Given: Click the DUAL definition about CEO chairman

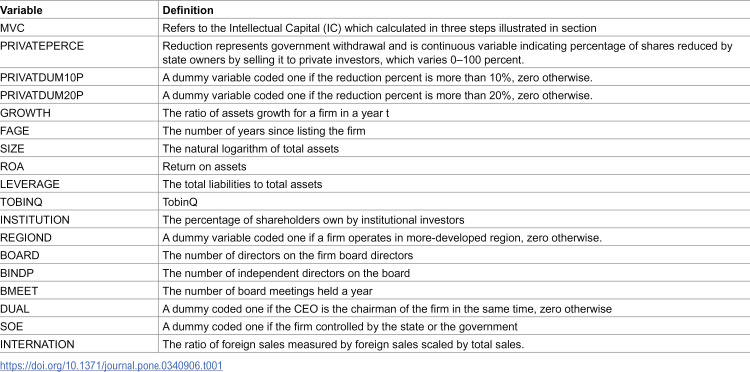Looking at the screenshot, I should point(387,309).
